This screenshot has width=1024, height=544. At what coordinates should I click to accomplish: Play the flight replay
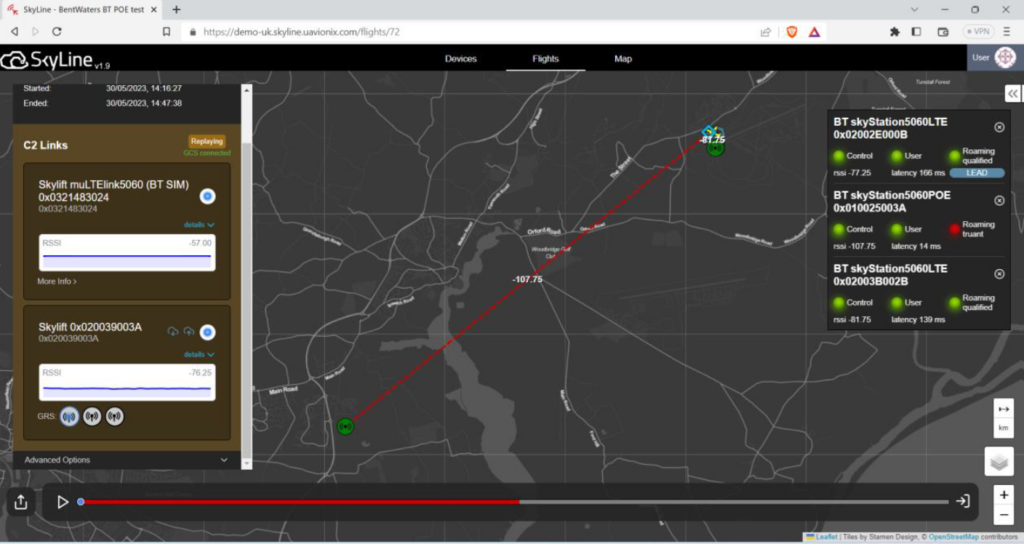coord(63,502)
